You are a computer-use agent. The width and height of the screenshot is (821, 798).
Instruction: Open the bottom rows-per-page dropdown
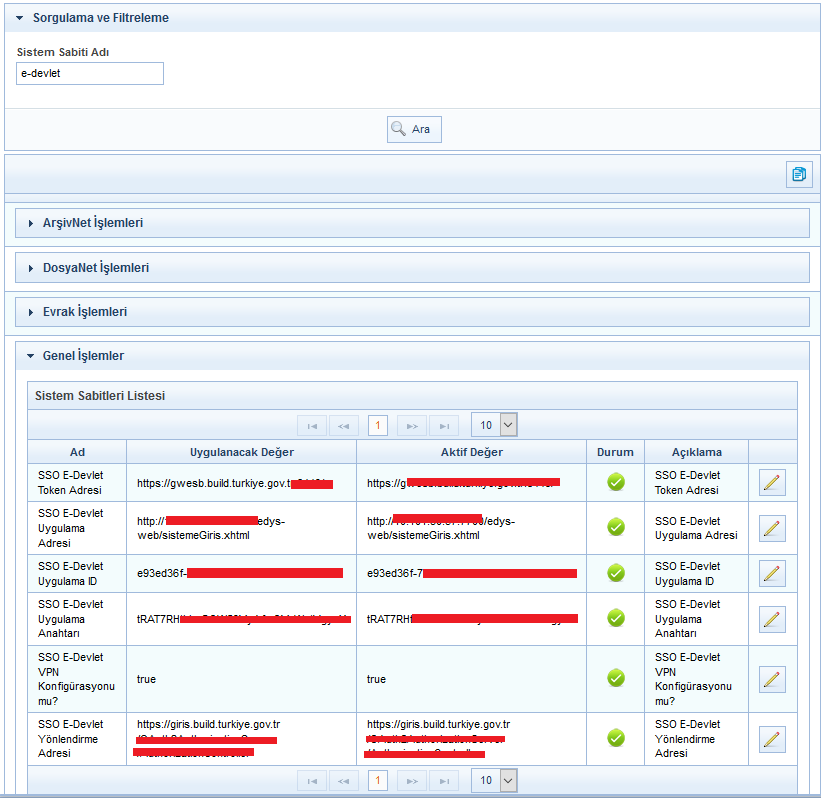click(494, 780)
